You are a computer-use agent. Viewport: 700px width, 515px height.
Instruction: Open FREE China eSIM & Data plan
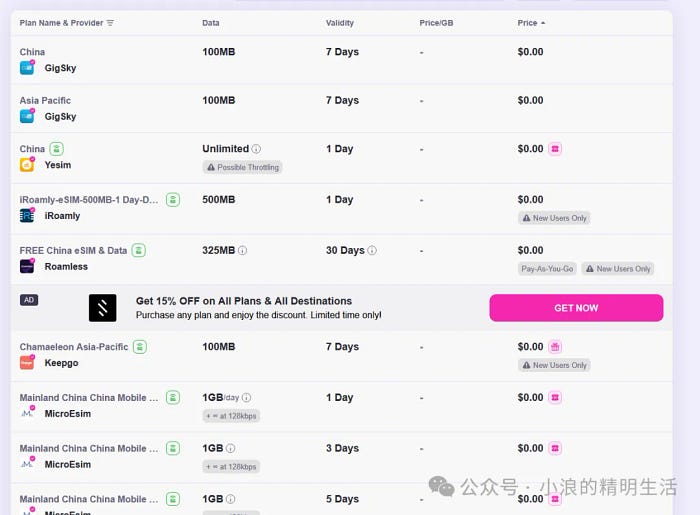click(x=73, y=250)
